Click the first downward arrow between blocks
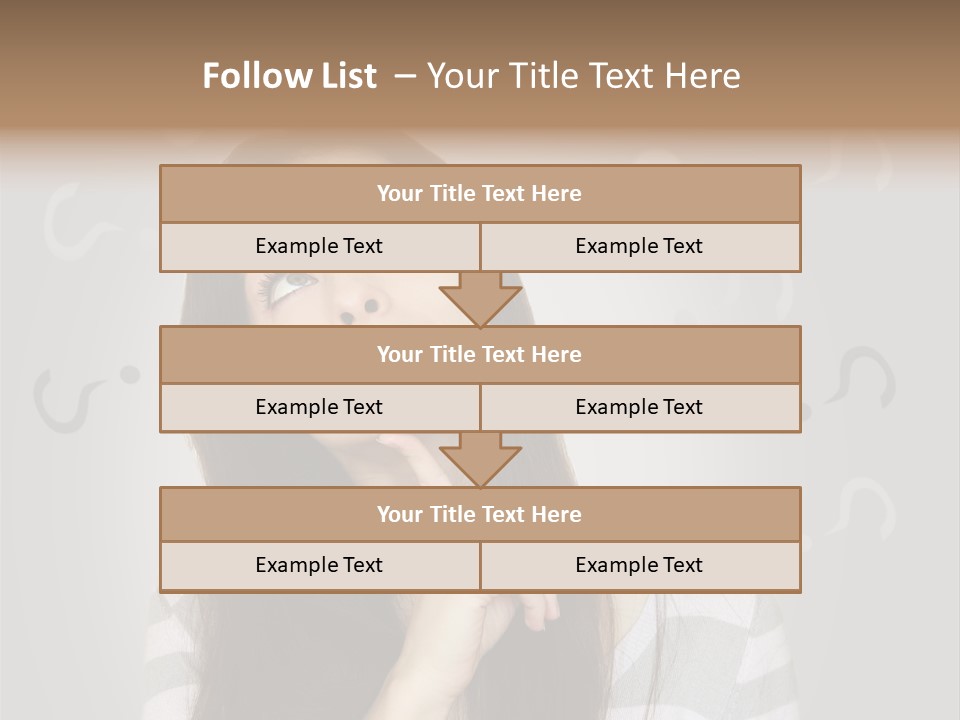The image size is (960, 720). 481,299
